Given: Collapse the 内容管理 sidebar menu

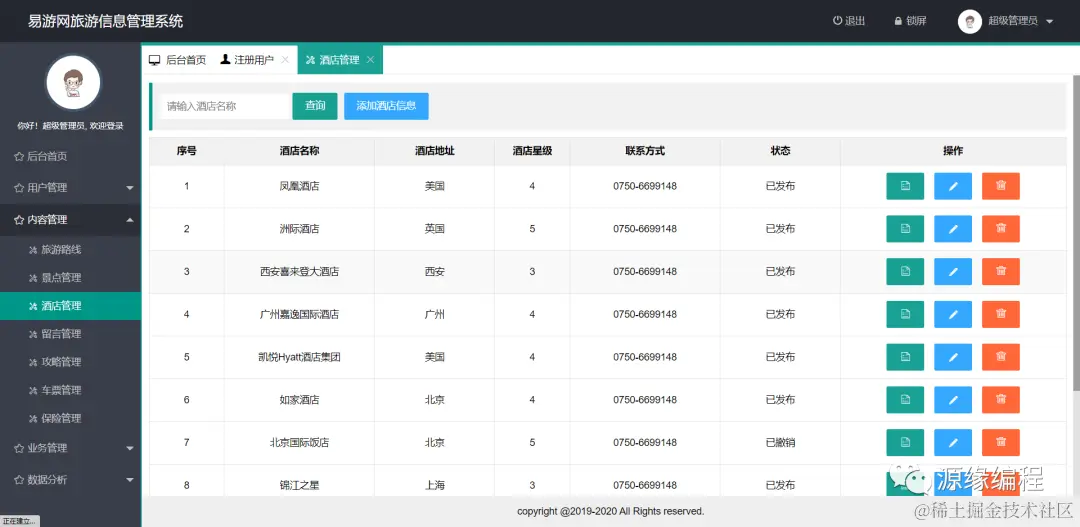Looking at the screenshot, I should coord(70,220).
